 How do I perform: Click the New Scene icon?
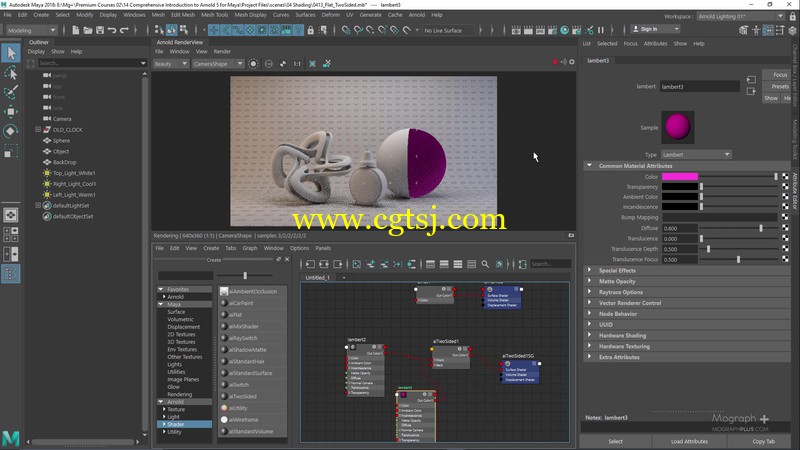pyautogui.click(x=76, y=30)
